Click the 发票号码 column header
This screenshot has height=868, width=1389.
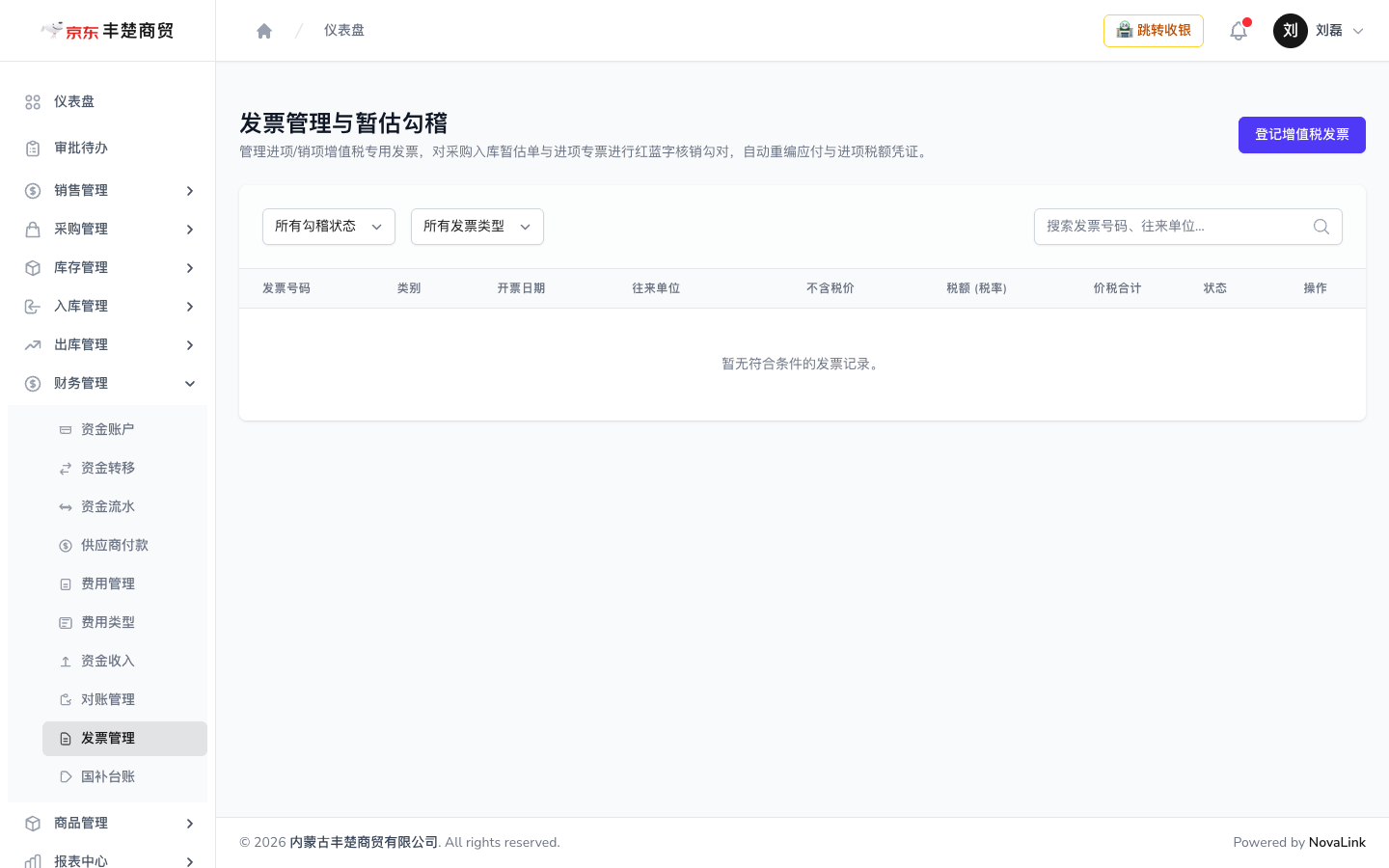(x=286, y=288)
